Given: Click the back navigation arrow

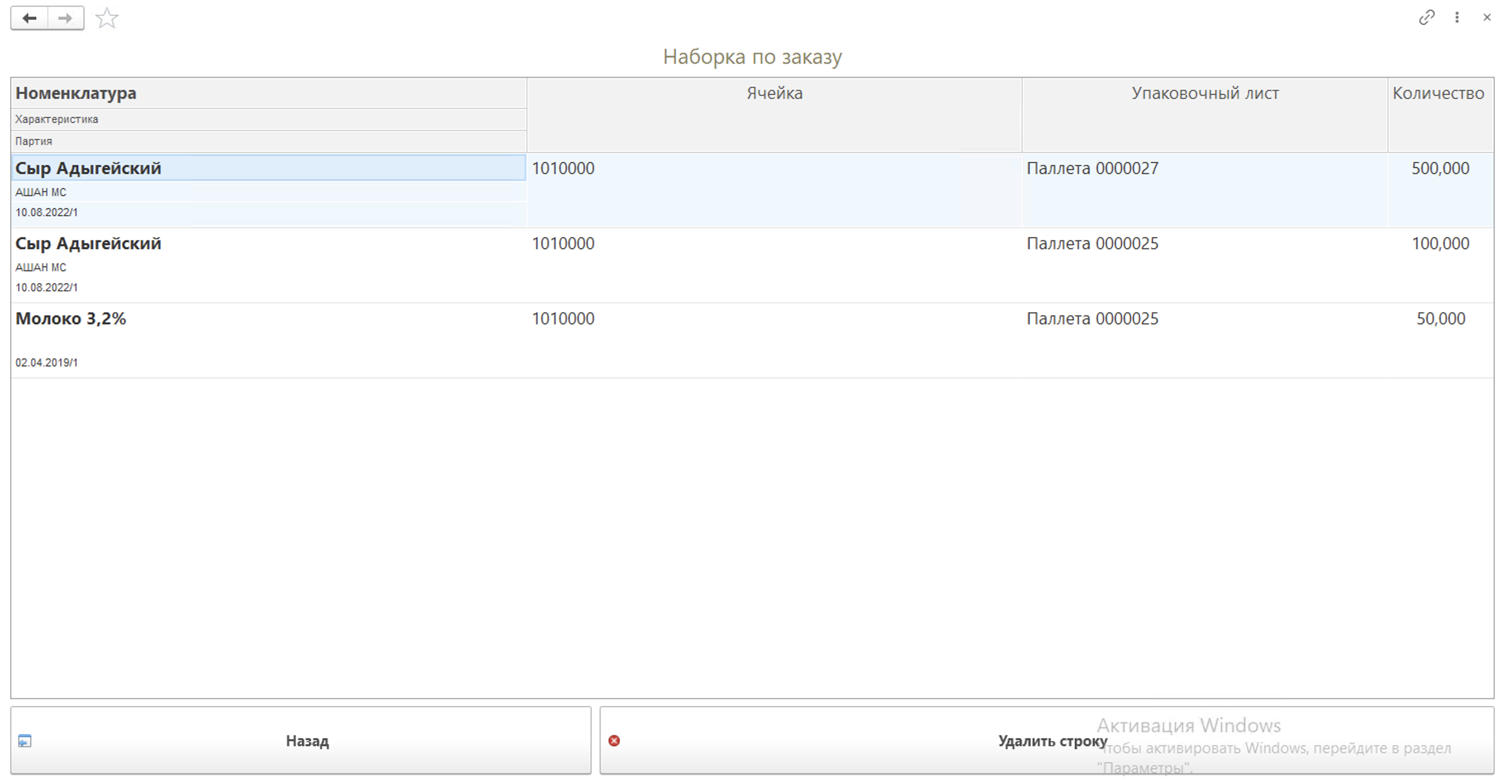Looking at the screenshot, I should [x=30, y=18].
